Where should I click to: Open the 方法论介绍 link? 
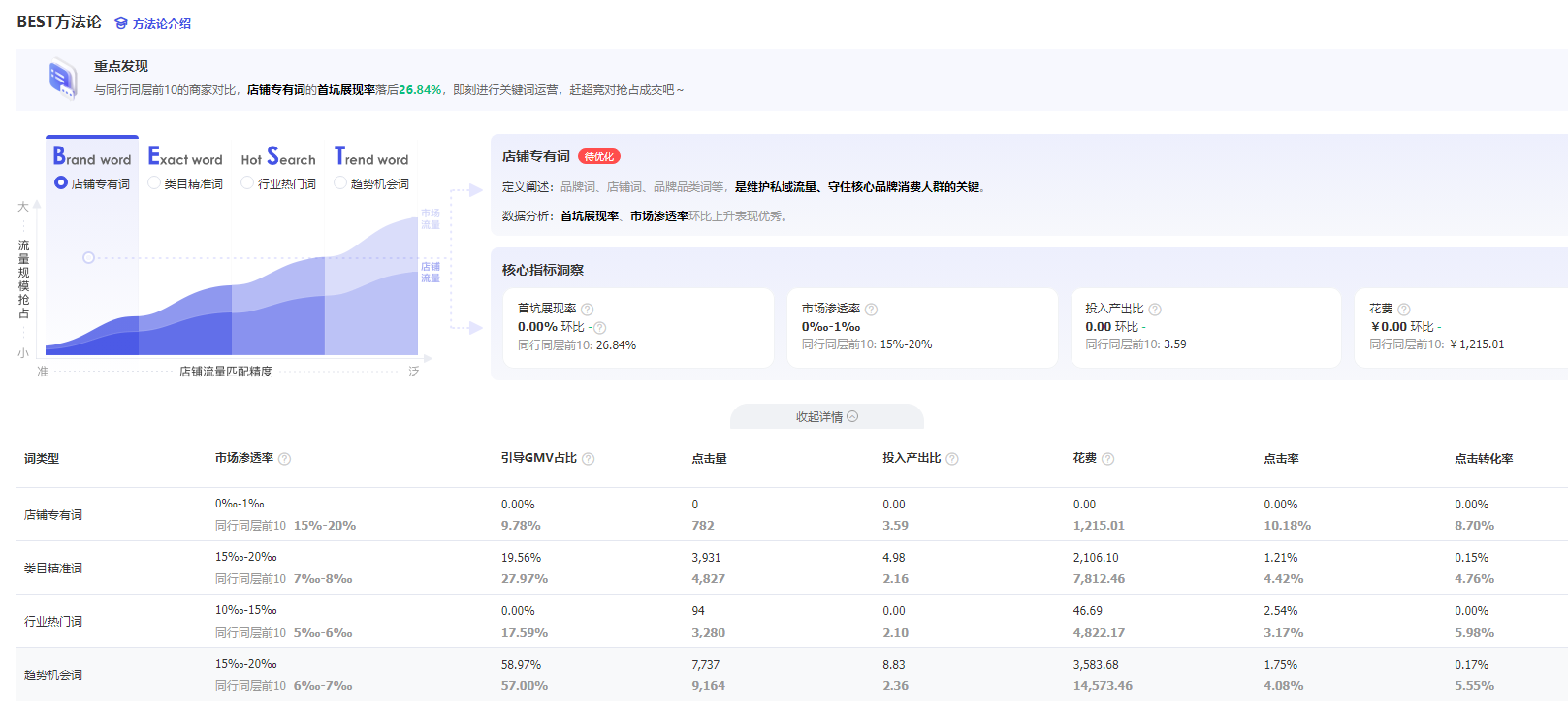pos(153,23)
